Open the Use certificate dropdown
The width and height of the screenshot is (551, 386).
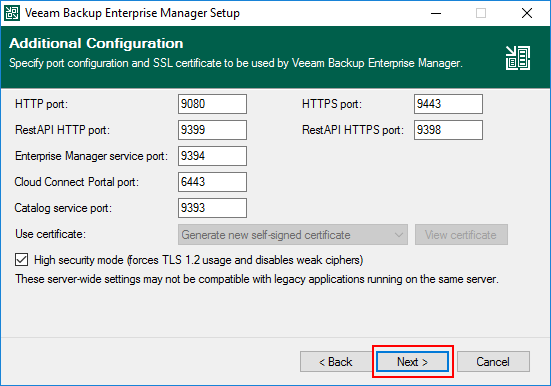coord(293,234)
